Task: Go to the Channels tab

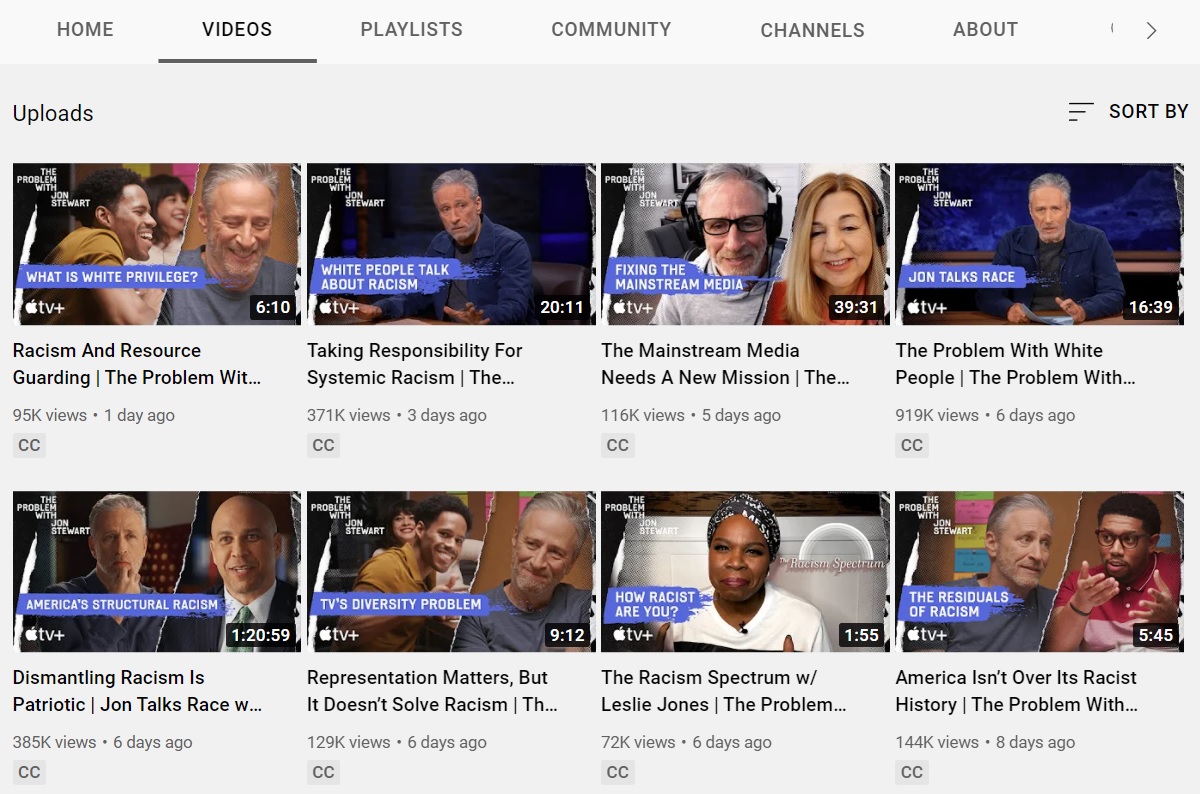Action: coord(812,30)
